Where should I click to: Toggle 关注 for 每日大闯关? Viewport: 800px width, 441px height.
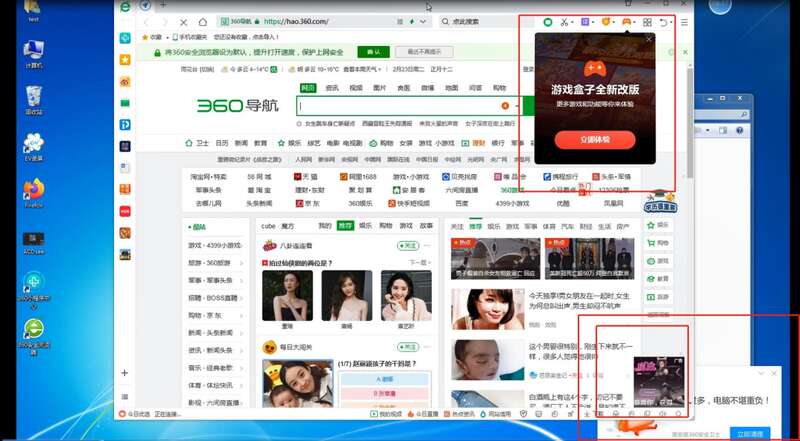tap(408, 347)
